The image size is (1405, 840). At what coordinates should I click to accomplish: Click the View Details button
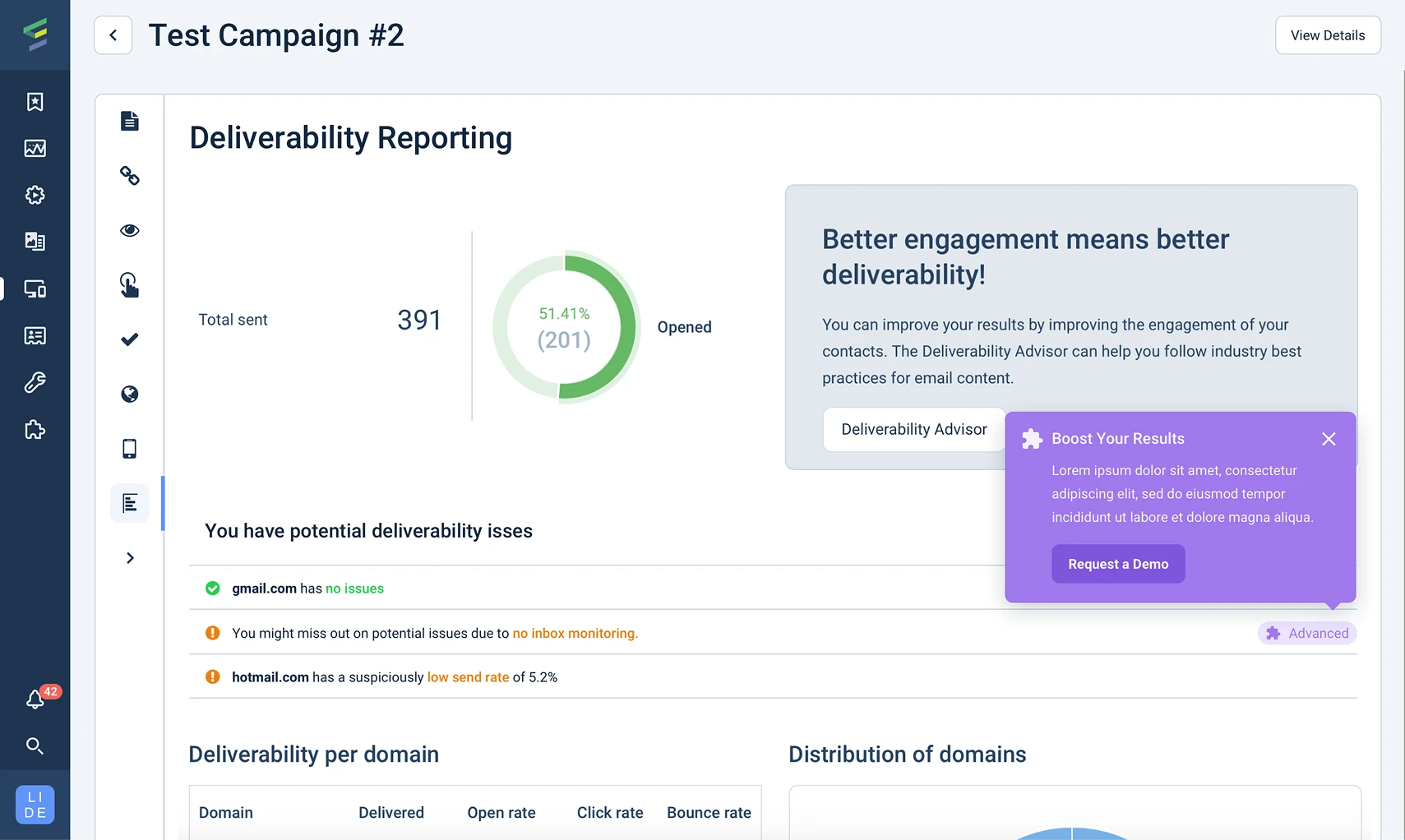[1327, 35]
